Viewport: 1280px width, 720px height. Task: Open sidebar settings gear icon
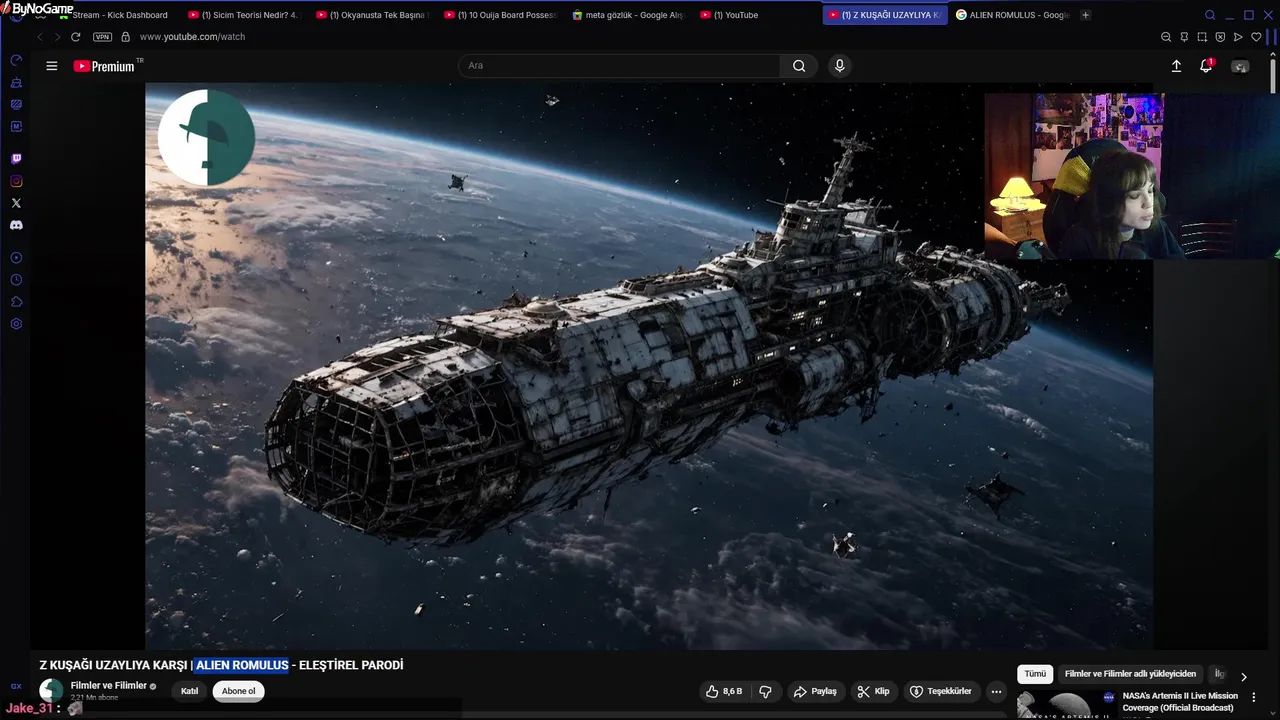click(x=16, y=324)
